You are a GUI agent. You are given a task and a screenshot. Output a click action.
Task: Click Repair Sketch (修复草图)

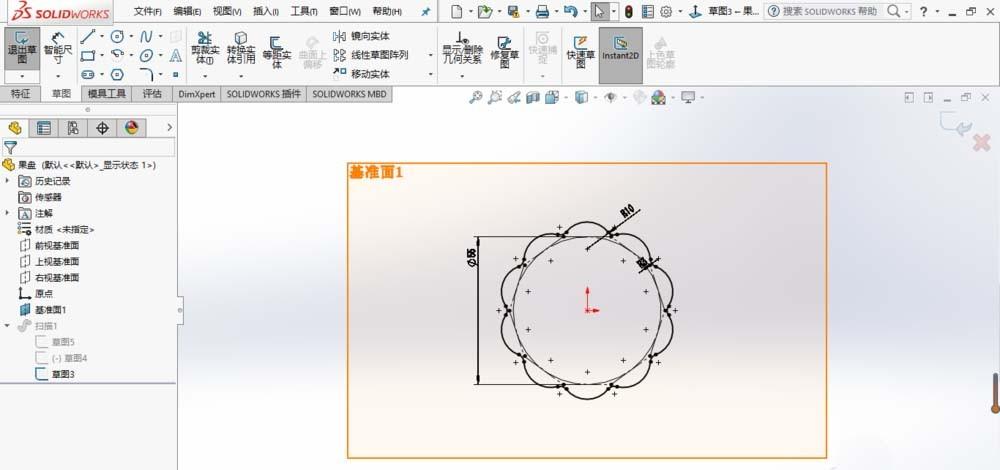504,51
